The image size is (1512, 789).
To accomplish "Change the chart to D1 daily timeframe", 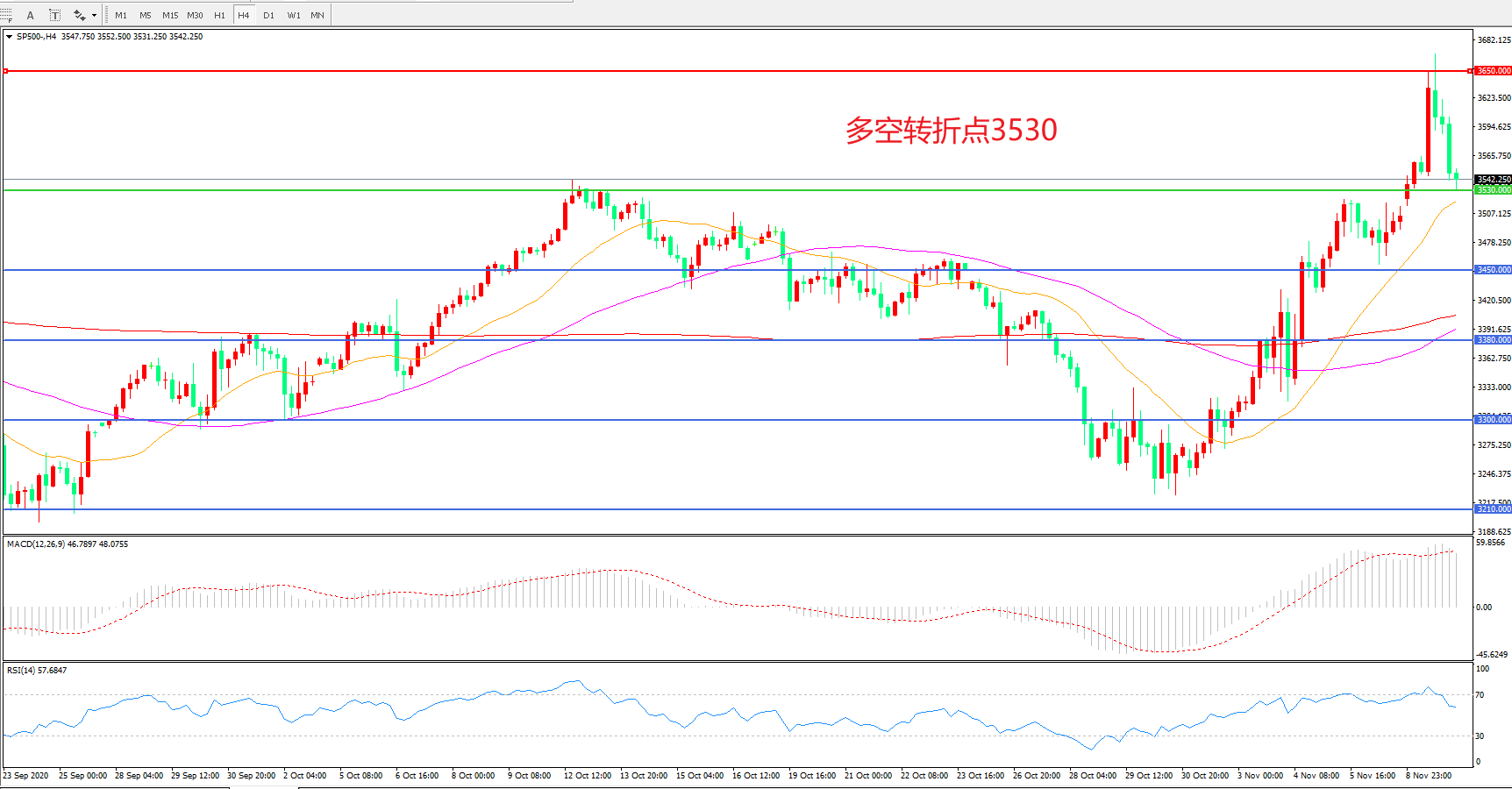I will (x=268, y=15).
